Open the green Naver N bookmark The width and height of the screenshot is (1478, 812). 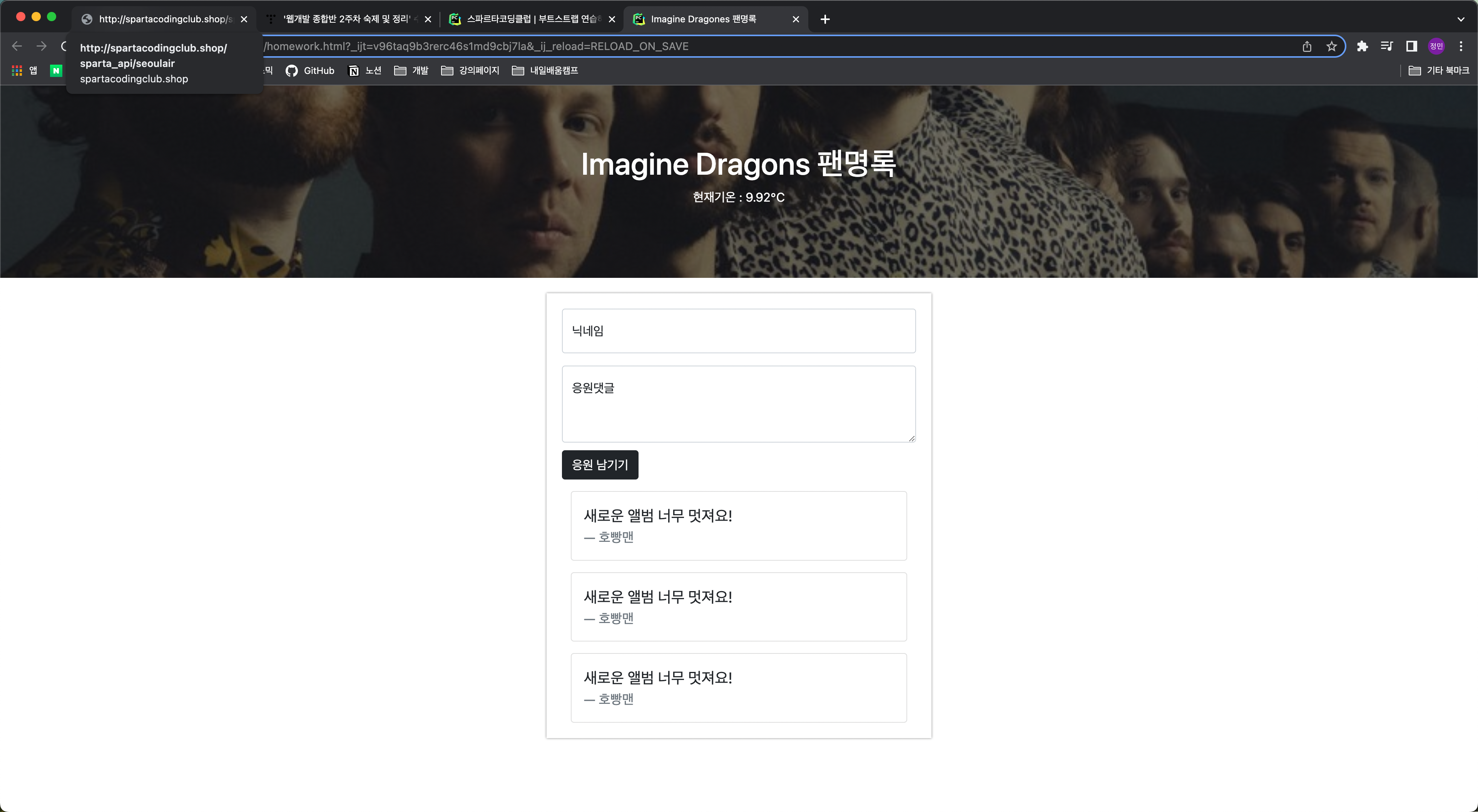pos(56,70)
